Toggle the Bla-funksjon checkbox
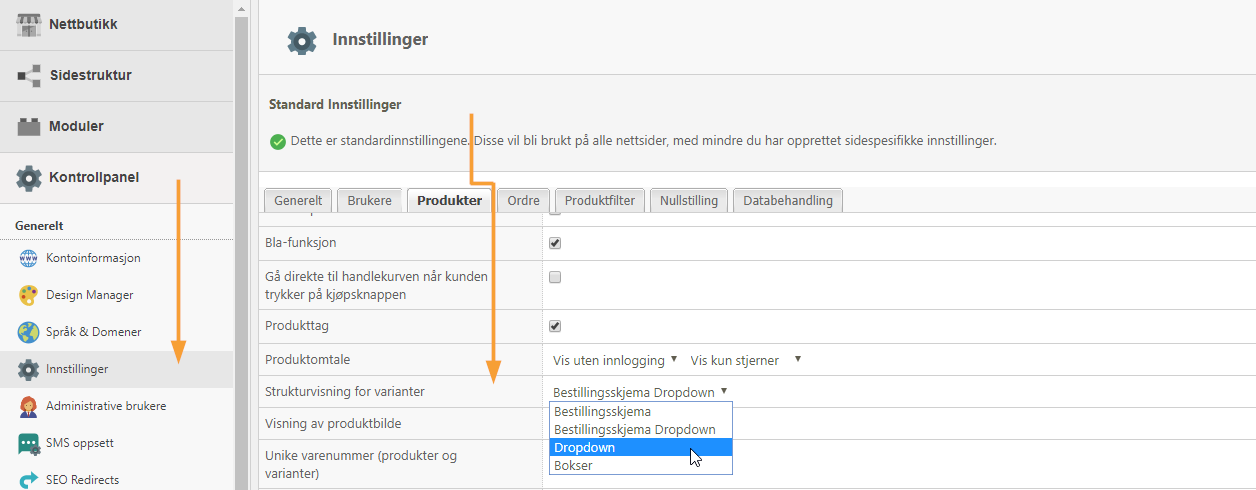 555,243
